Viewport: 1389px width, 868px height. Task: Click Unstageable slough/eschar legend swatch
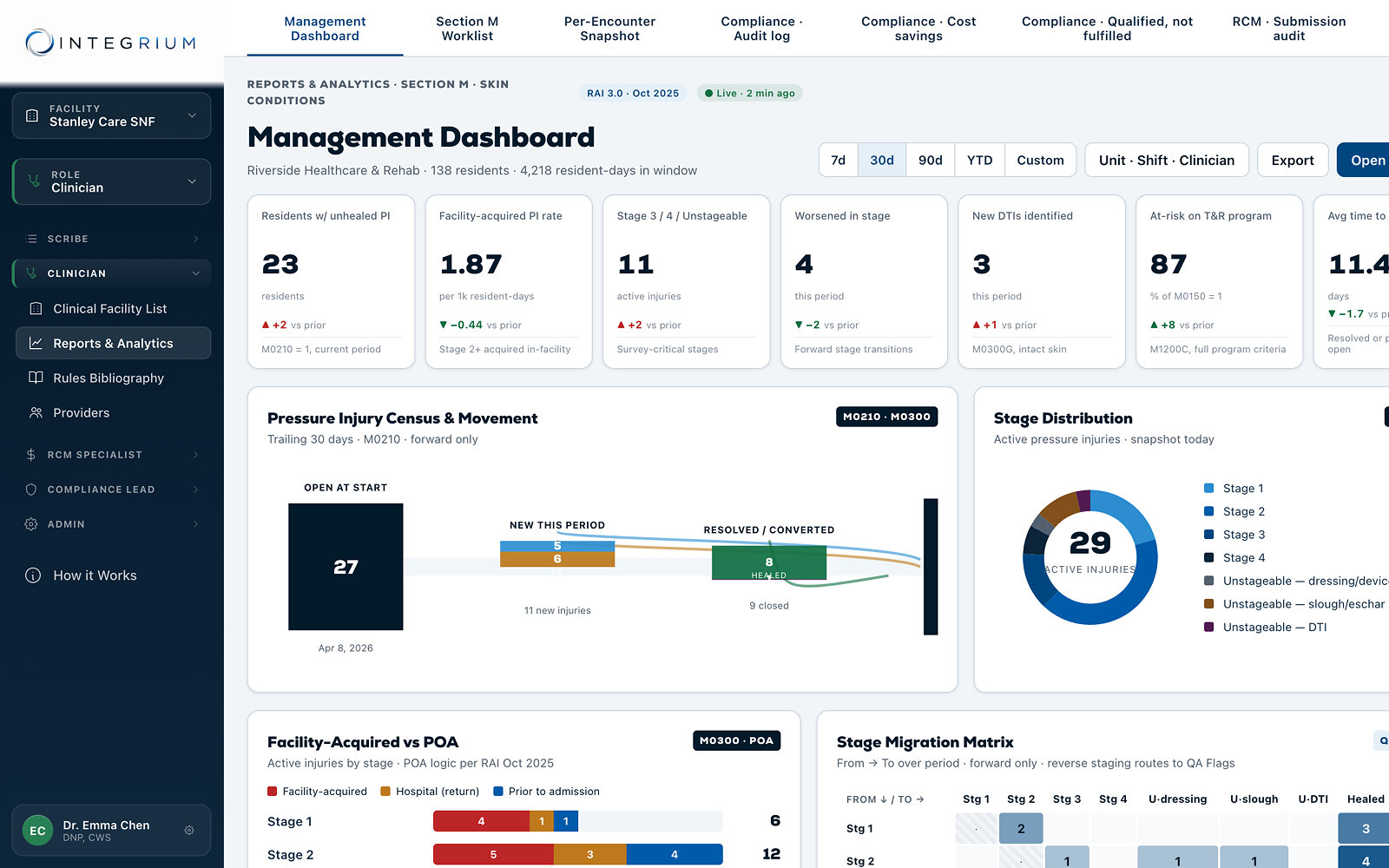pos(1208,603)
